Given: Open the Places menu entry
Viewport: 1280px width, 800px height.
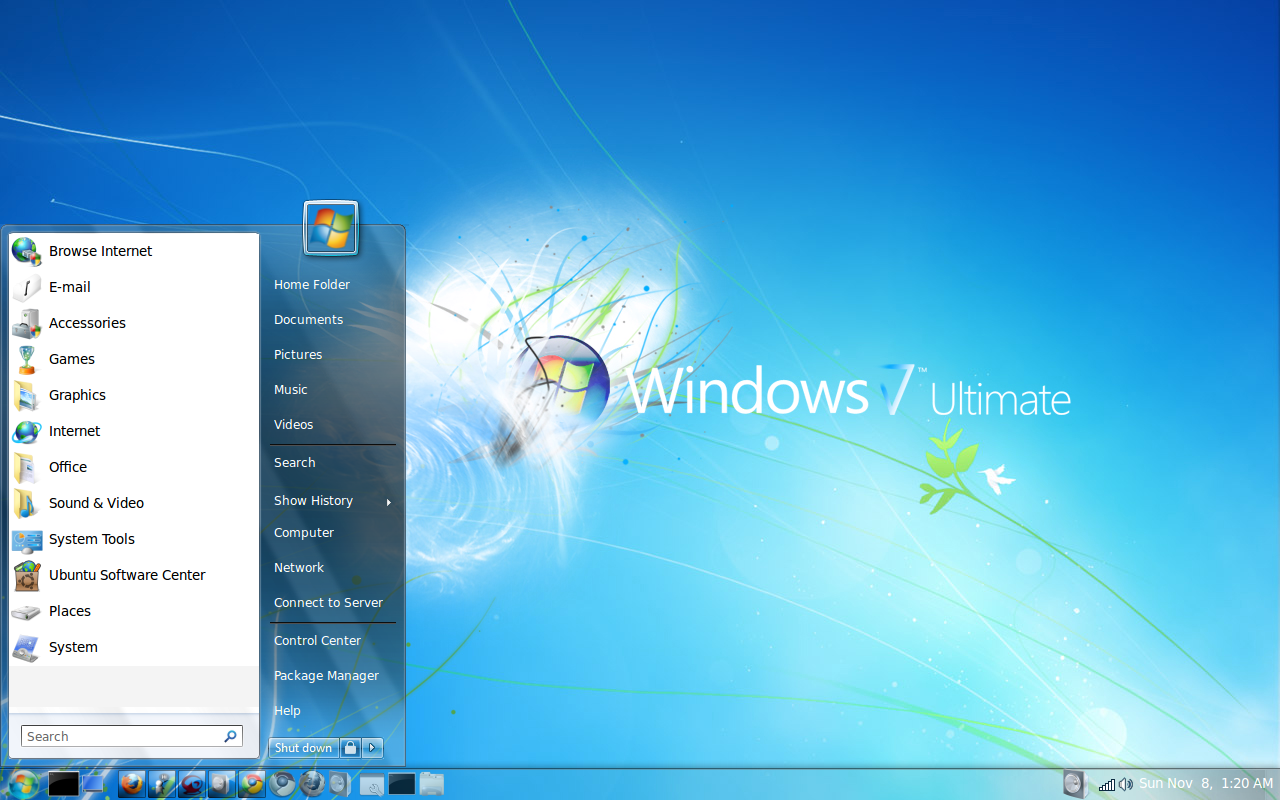Looking at the screenshot, I should [69, 611].
